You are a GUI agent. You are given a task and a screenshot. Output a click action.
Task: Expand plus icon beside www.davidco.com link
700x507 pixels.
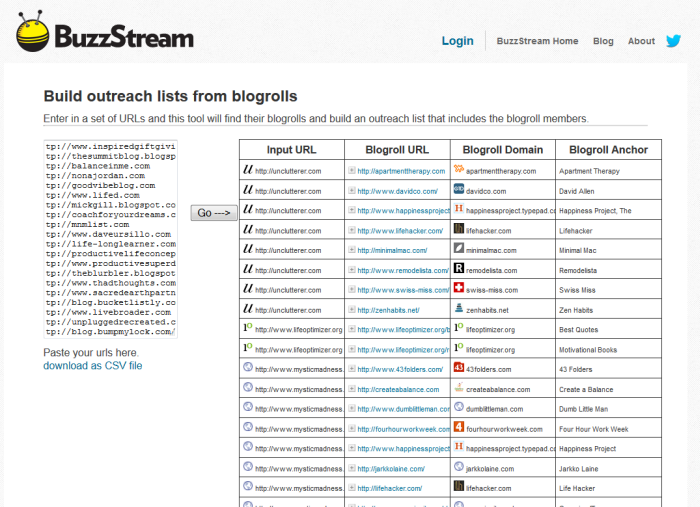pos(352,191)
